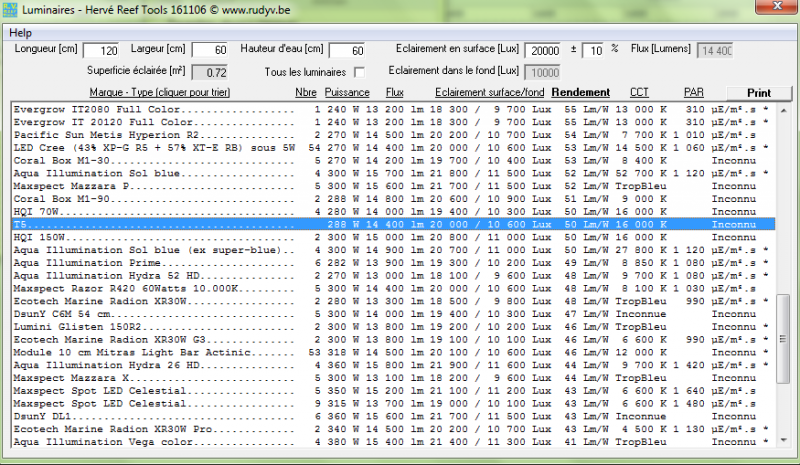This screenshot has width=800, height=465.
Task: Select Aqua Illumination Sol blue (ex super-blue) row
Action: 393,250
